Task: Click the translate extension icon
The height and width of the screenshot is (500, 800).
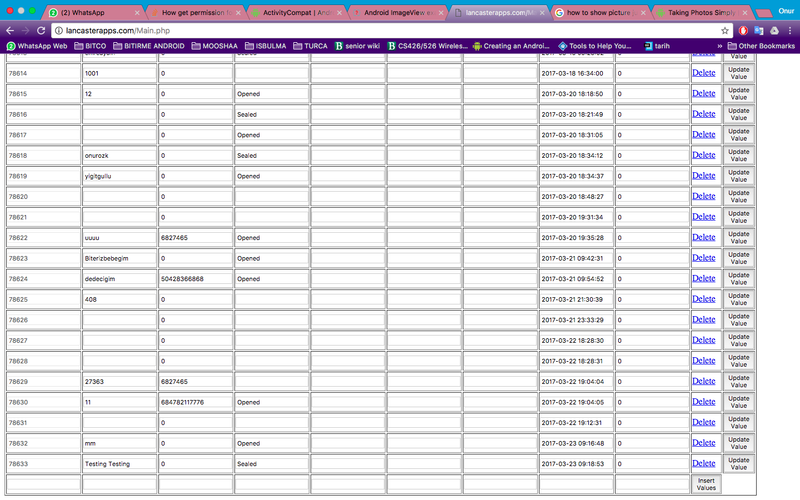Action: [x=759, y=31]
